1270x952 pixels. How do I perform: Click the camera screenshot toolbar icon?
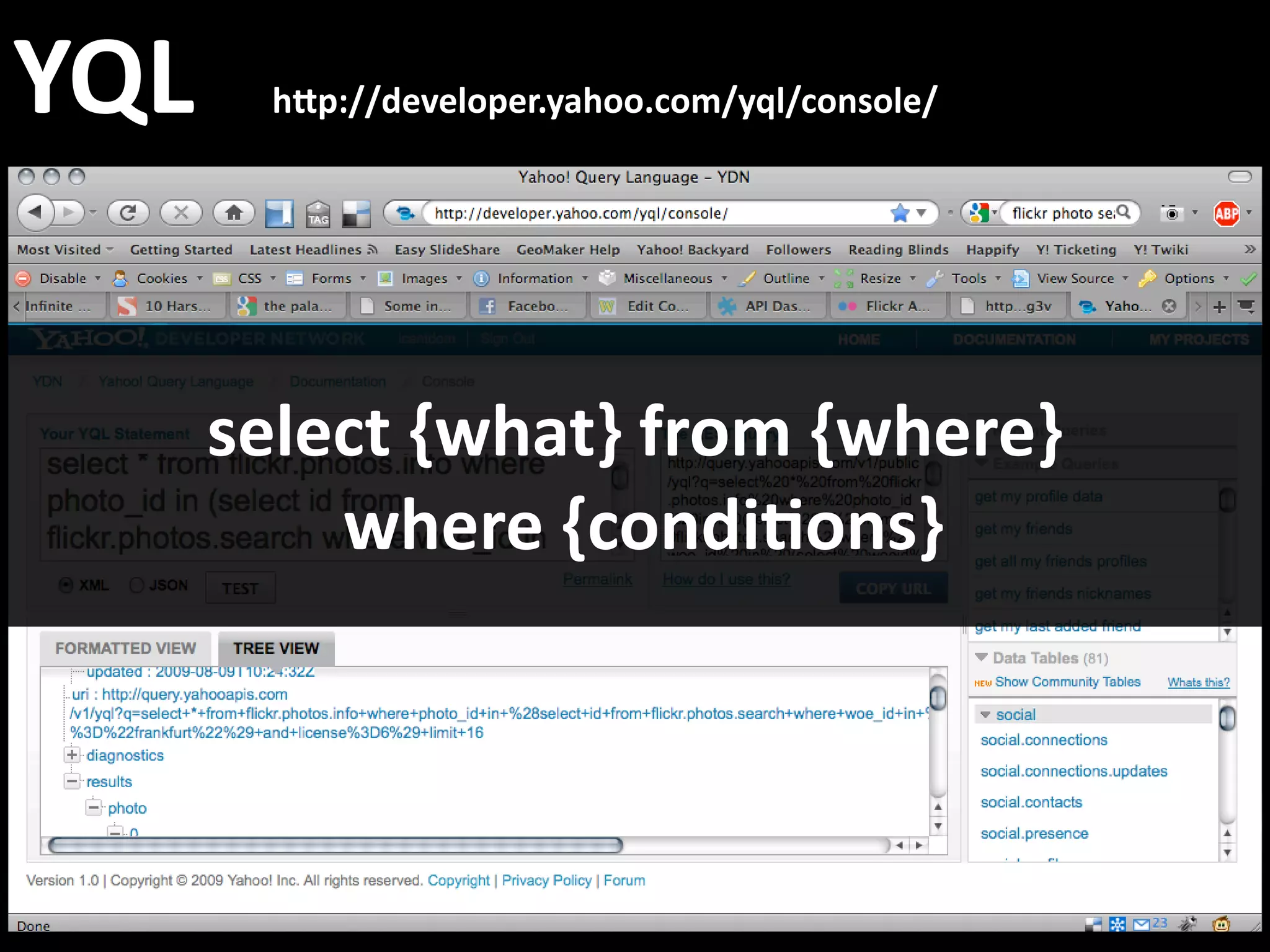tap(1171, 213)
